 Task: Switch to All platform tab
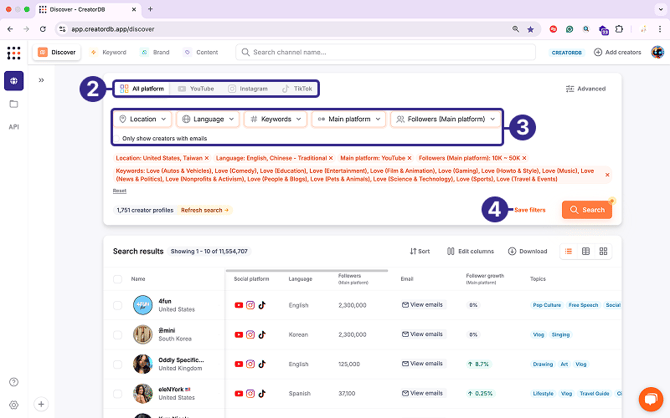[x=142, y=88]
